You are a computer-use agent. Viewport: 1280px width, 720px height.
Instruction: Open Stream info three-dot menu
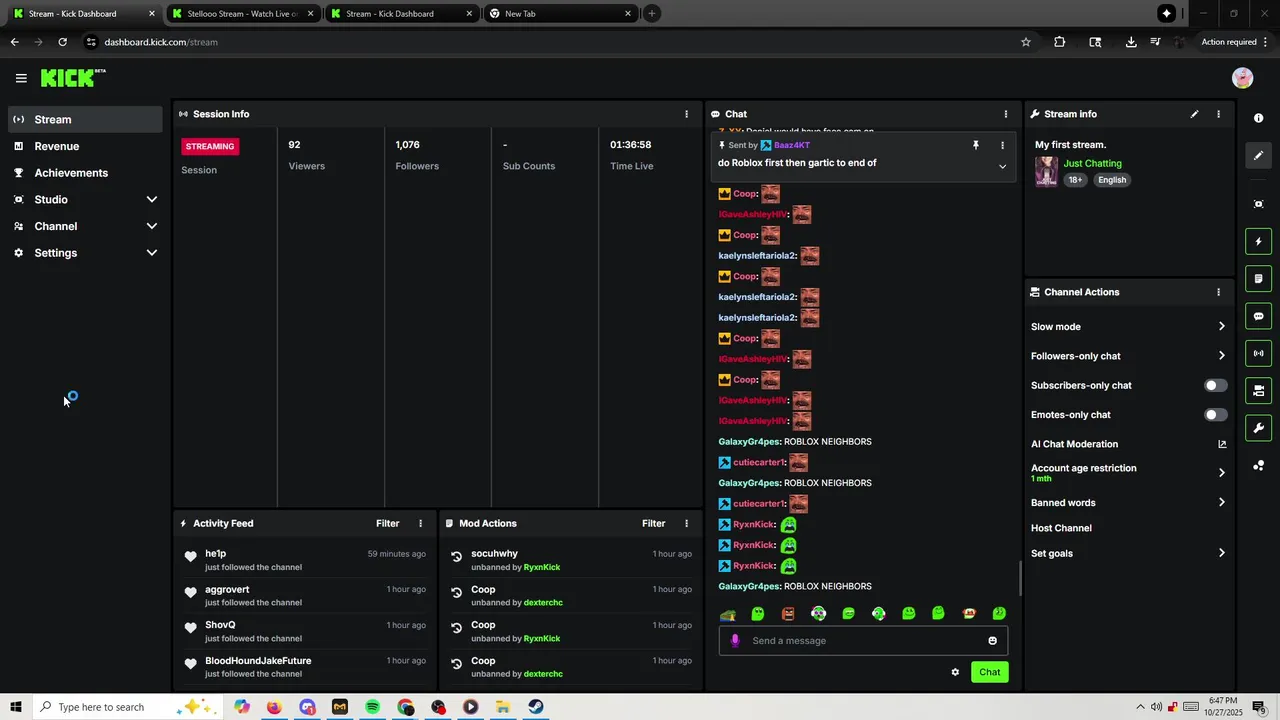point(1218,114)
